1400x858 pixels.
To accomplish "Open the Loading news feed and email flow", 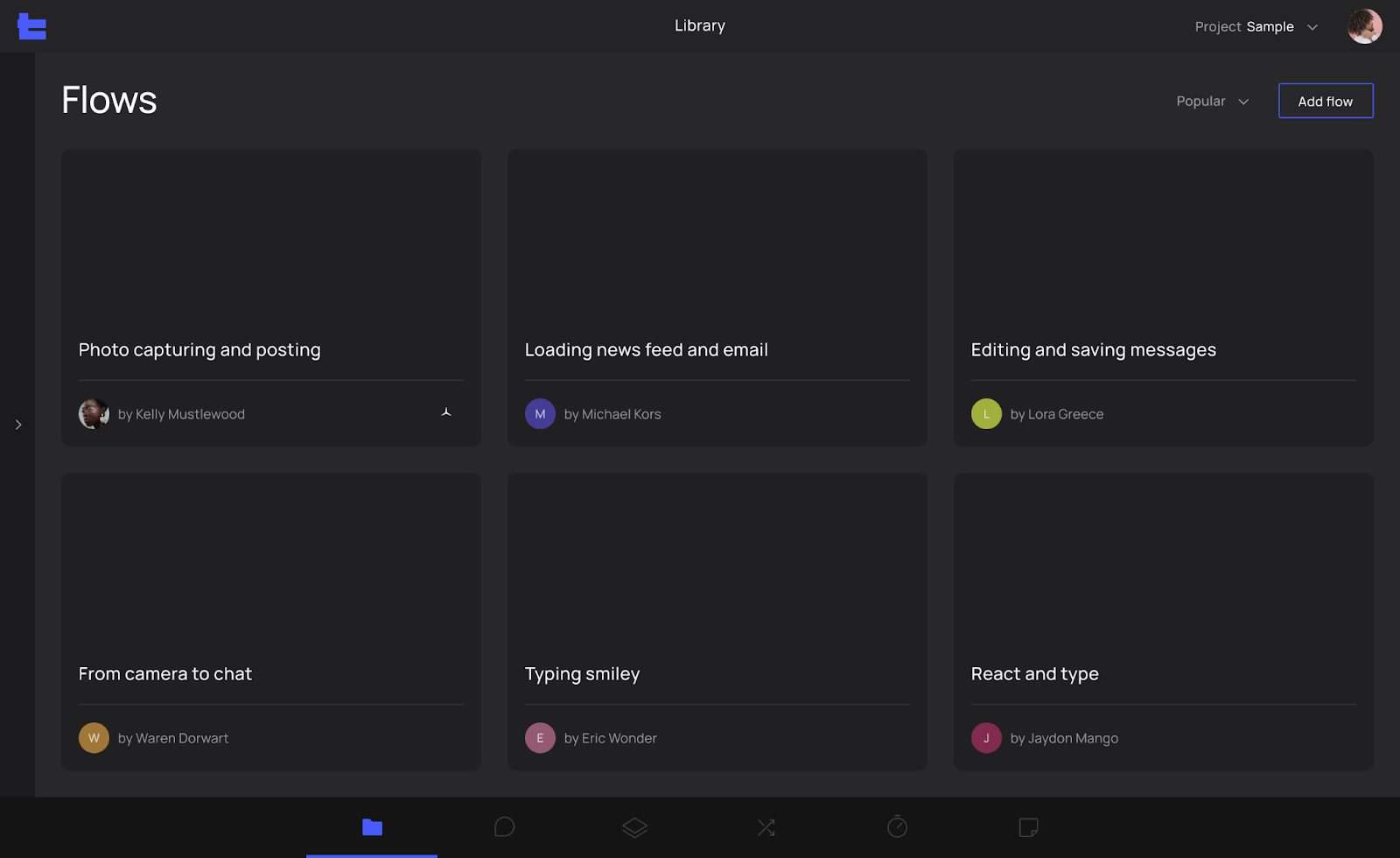I will click(x=717, y=298).
